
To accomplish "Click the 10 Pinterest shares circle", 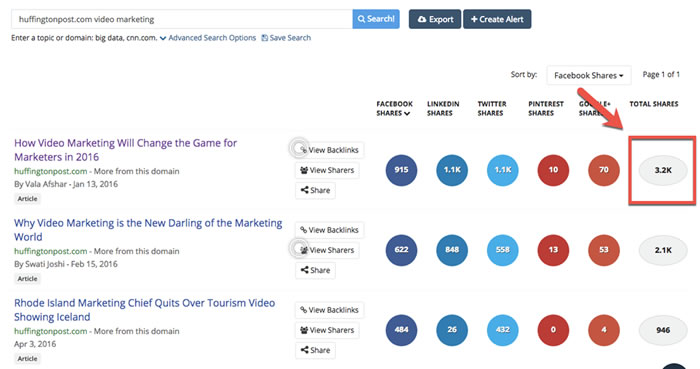I will [553, 170].
